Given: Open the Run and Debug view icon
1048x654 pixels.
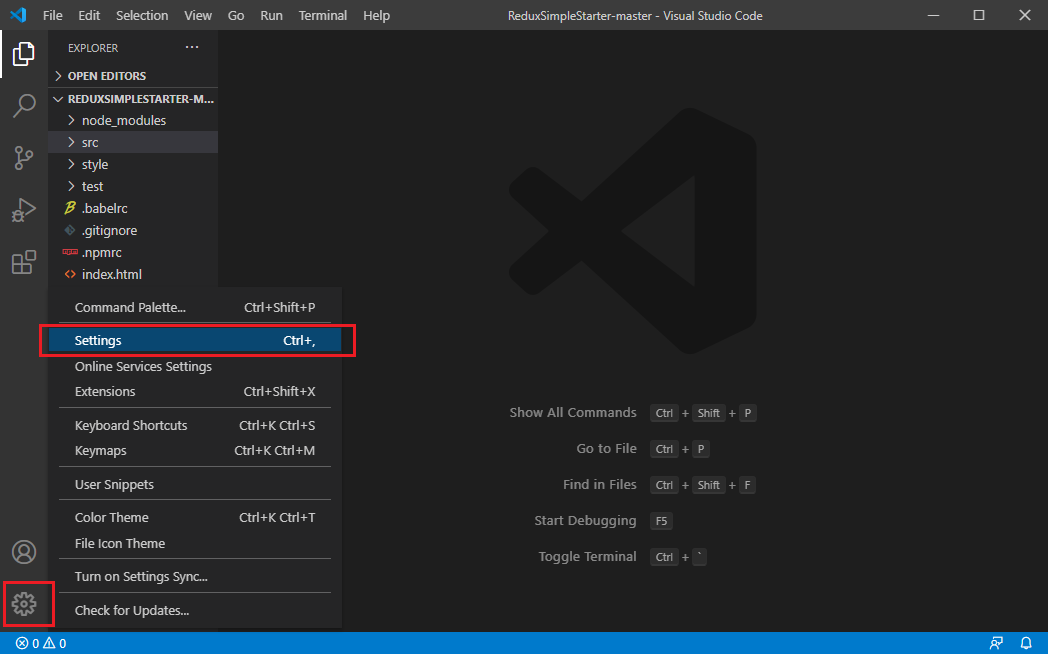Looking at the screenshot, I should (x=23, y=210).
